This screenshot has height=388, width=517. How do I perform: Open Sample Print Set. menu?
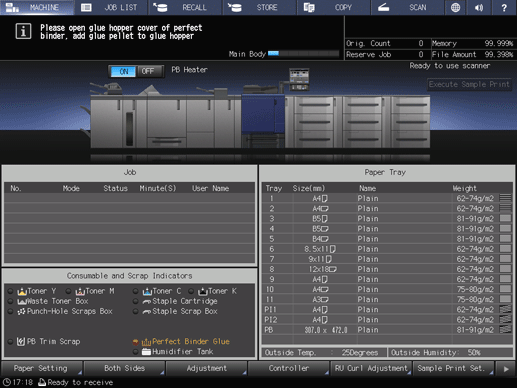click(x=453, y=368)
